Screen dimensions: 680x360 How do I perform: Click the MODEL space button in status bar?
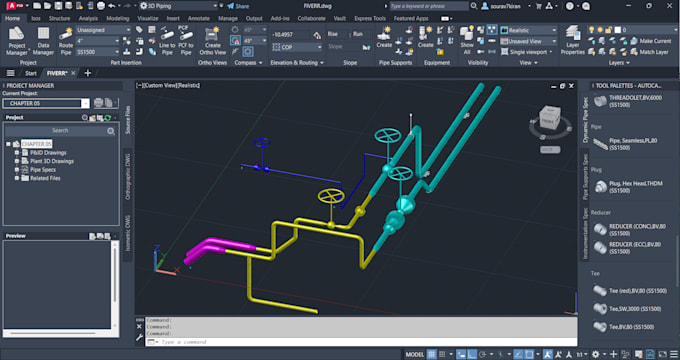pyautogui.click(x=415, y=354)
